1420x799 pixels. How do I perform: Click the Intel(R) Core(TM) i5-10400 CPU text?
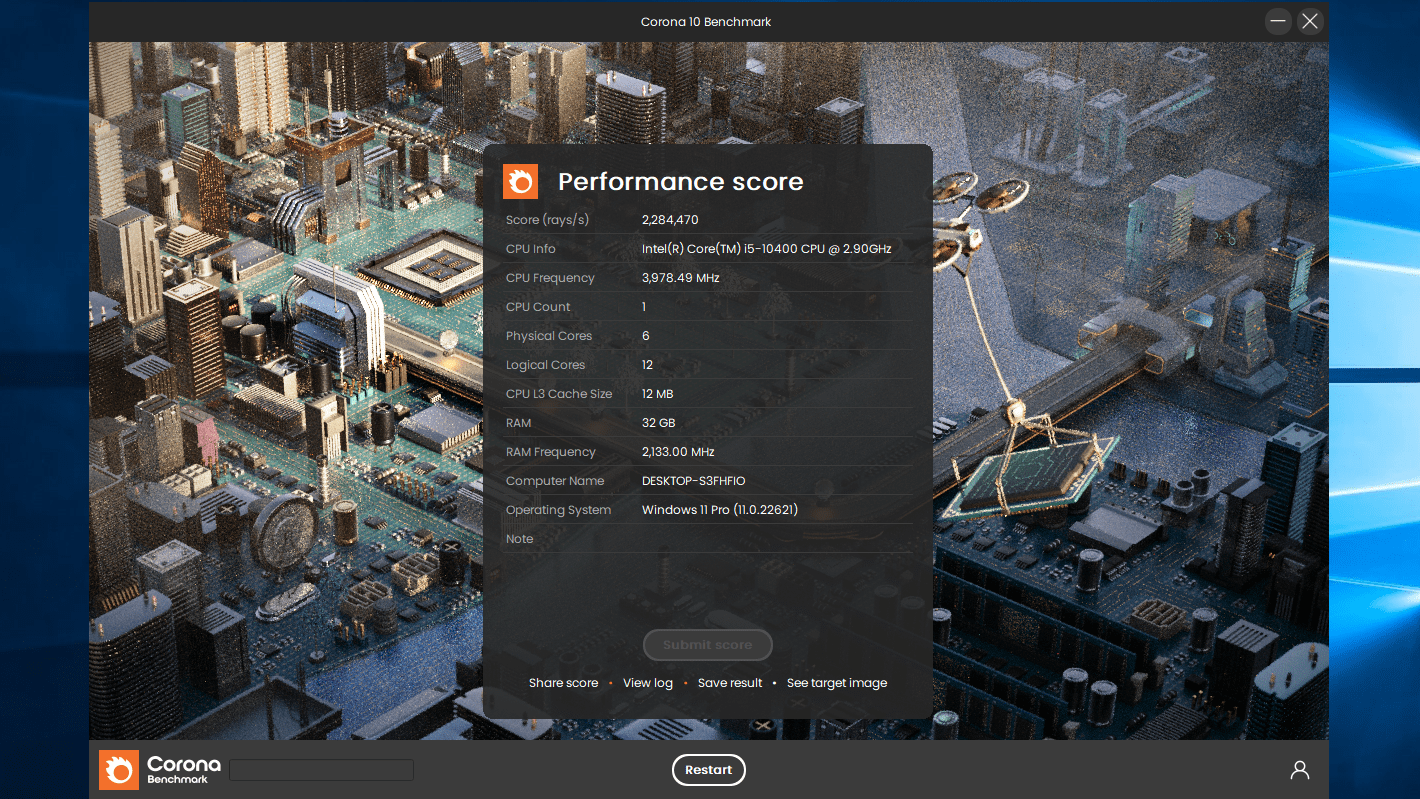(x=766, y=249)
